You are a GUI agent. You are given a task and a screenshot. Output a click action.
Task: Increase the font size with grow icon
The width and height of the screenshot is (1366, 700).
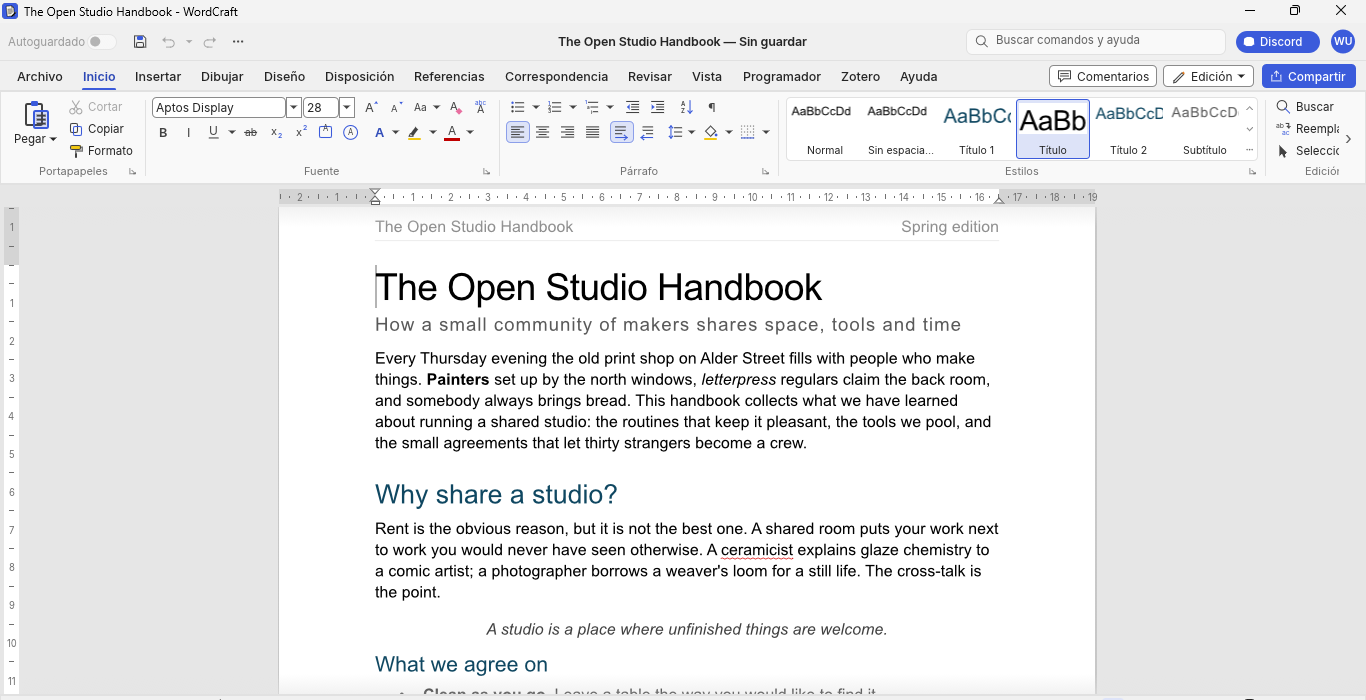[371, 107]
